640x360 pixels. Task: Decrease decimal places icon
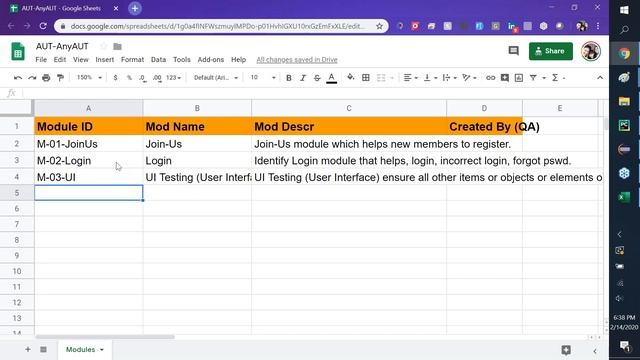(142, 78)
